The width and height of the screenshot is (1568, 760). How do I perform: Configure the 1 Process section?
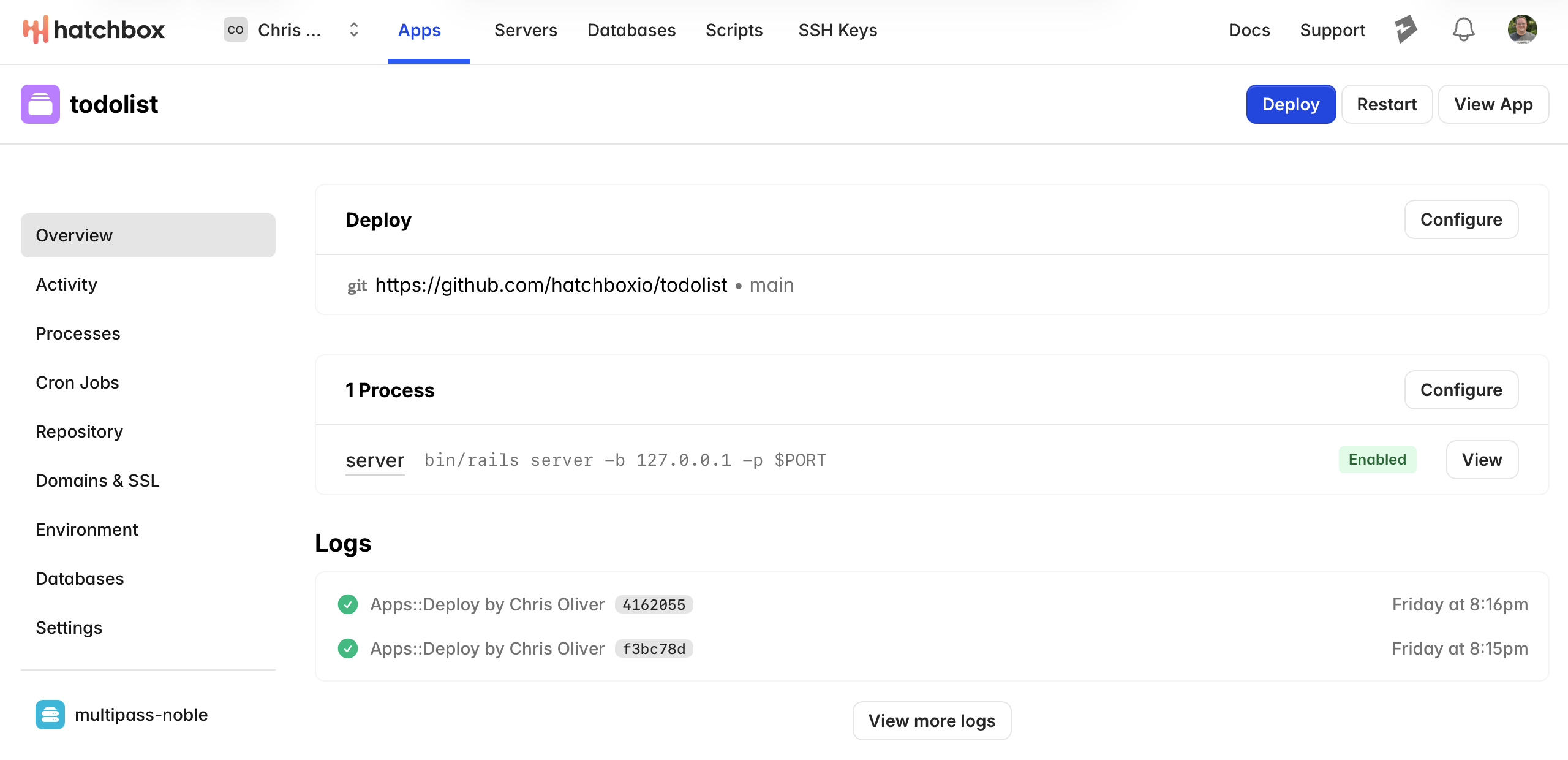1461,390
